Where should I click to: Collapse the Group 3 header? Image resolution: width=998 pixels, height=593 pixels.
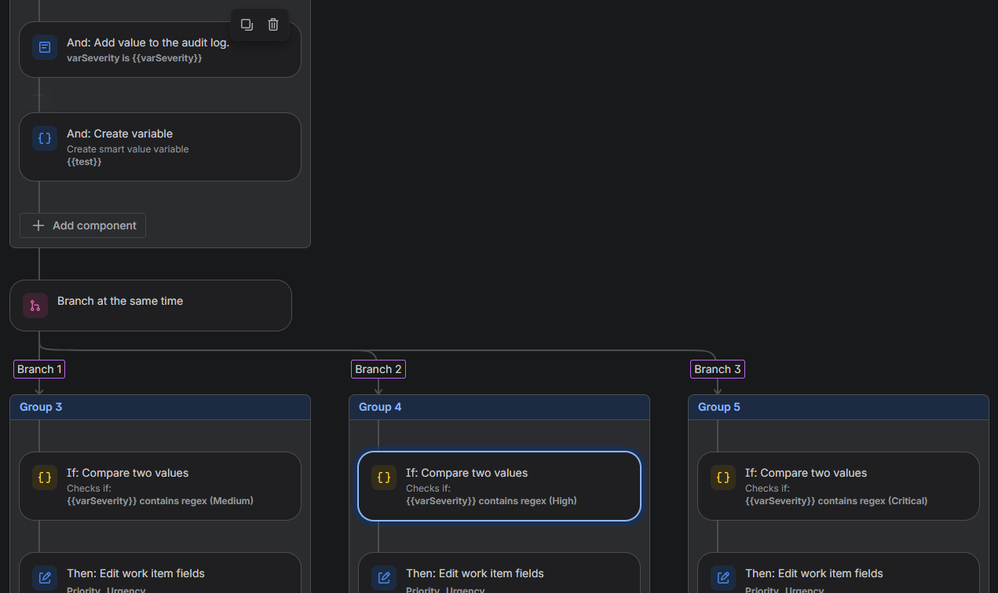coord(160,407)
